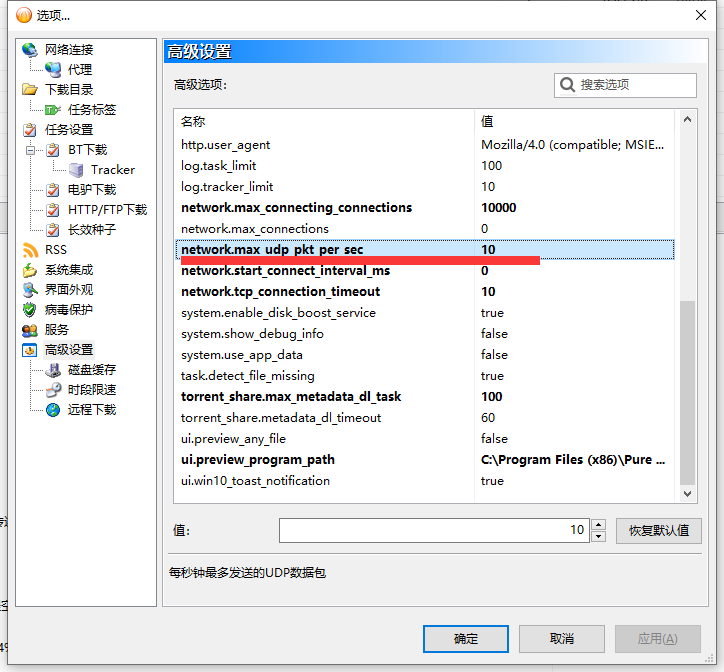Click the folder icon beside 下载目录
This screenshot has width=724, height=672.
(30, 89)
